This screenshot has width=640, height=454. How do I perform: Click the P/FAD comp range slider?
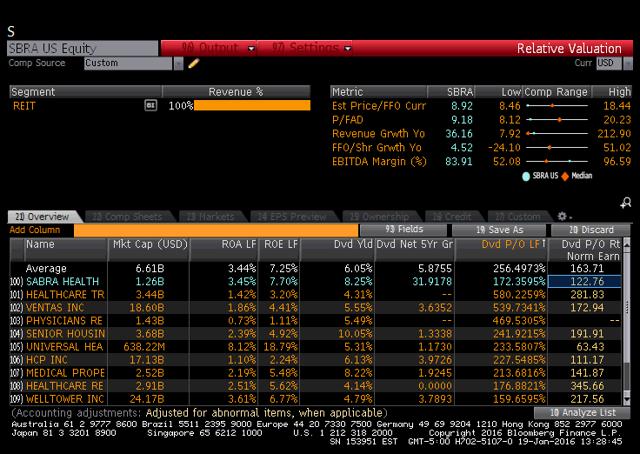click(x=557, y=120)
